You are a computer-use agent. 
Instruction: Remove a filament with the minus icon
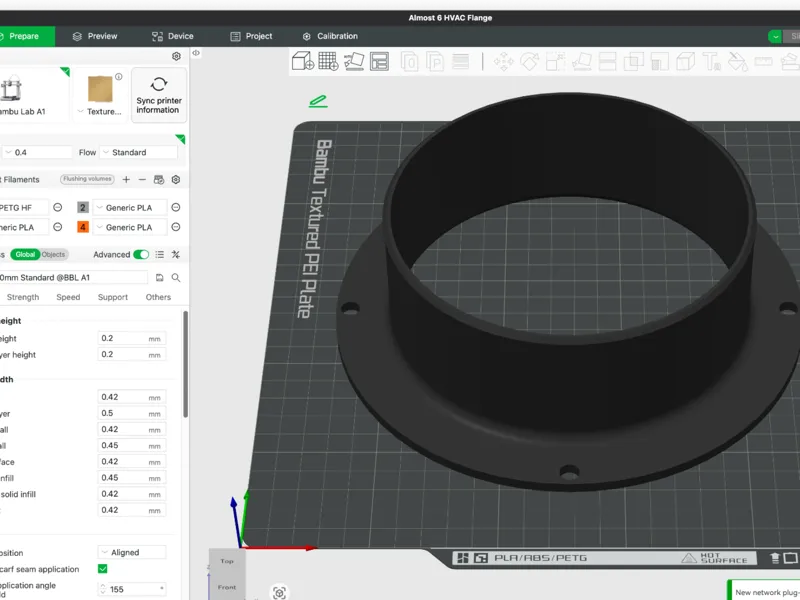(142, 180)
